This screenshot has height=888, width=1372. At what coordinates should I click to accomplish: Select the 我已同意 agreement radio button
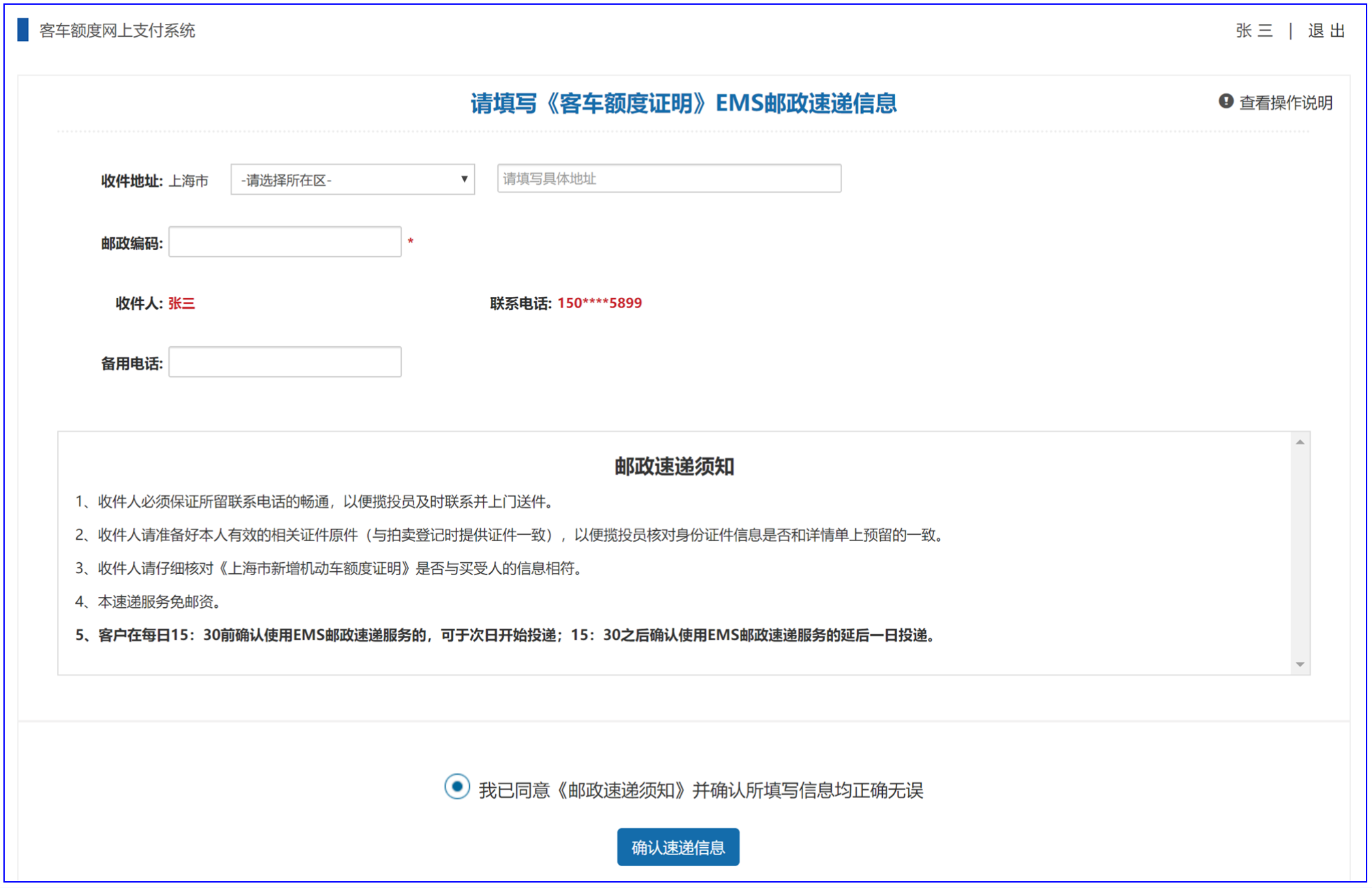[457, 787]
